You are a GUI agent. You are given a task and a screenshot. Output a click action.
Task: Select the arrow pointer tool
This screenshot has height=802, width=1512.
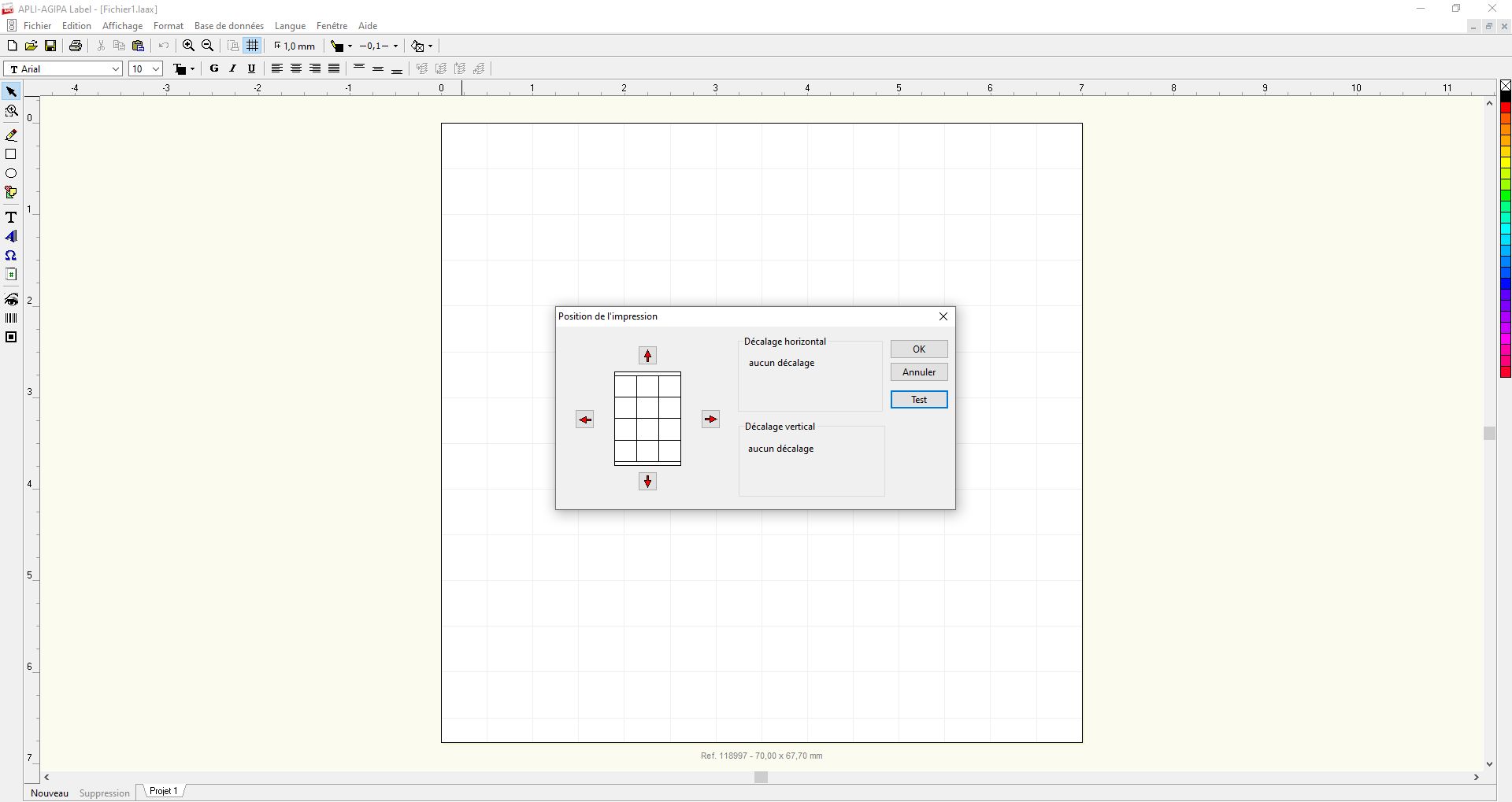11,92
